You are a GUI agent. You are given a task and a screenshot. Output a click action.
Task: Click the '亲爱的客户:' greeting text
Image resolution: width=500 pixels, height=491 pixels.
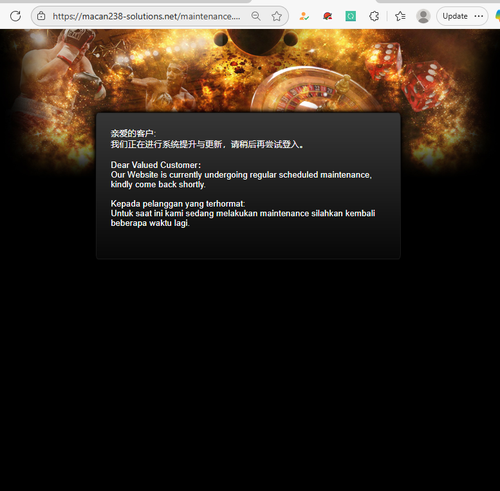click(x=133, y=134)
